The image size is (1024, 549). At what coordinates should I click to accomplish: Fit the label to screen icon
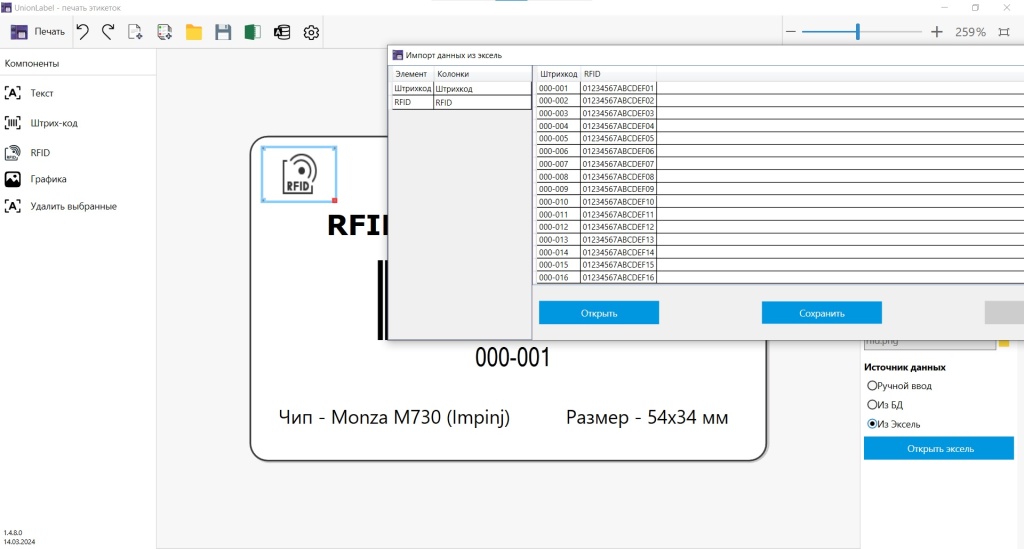coord(1004,31)
